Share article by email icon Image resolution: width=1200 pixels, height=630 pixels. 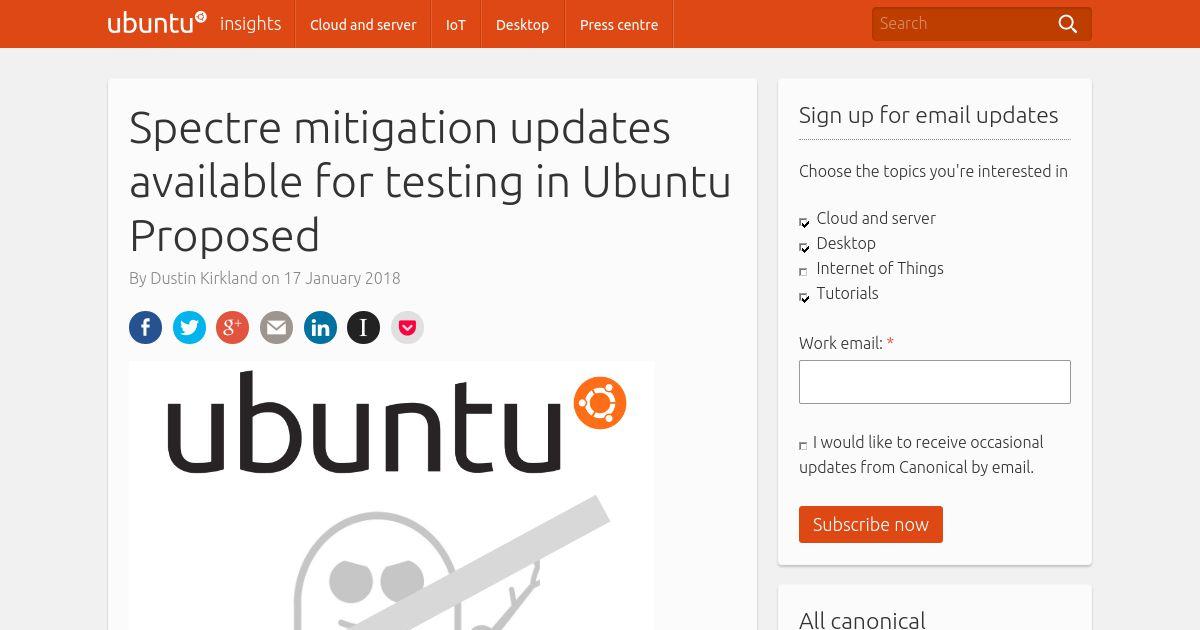coord(276,327)
